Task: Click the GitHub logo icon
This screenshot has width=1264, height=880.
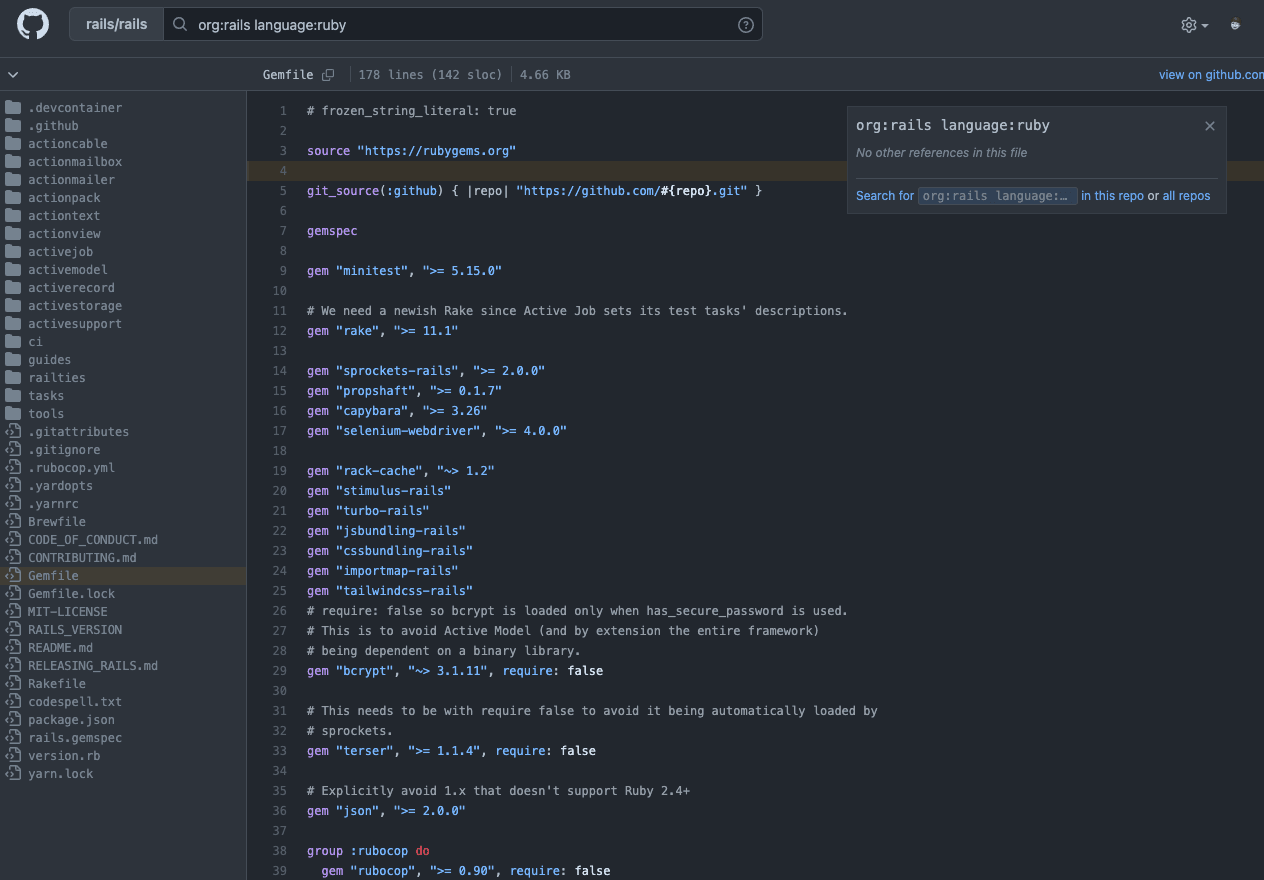Action: [x=33, y=24]
